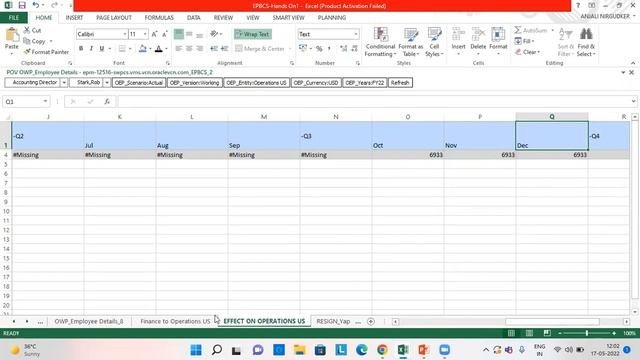Expand the Name Box dropdown arrow
The width and height of the screenshot is (640, 360).
click(45, 101)
